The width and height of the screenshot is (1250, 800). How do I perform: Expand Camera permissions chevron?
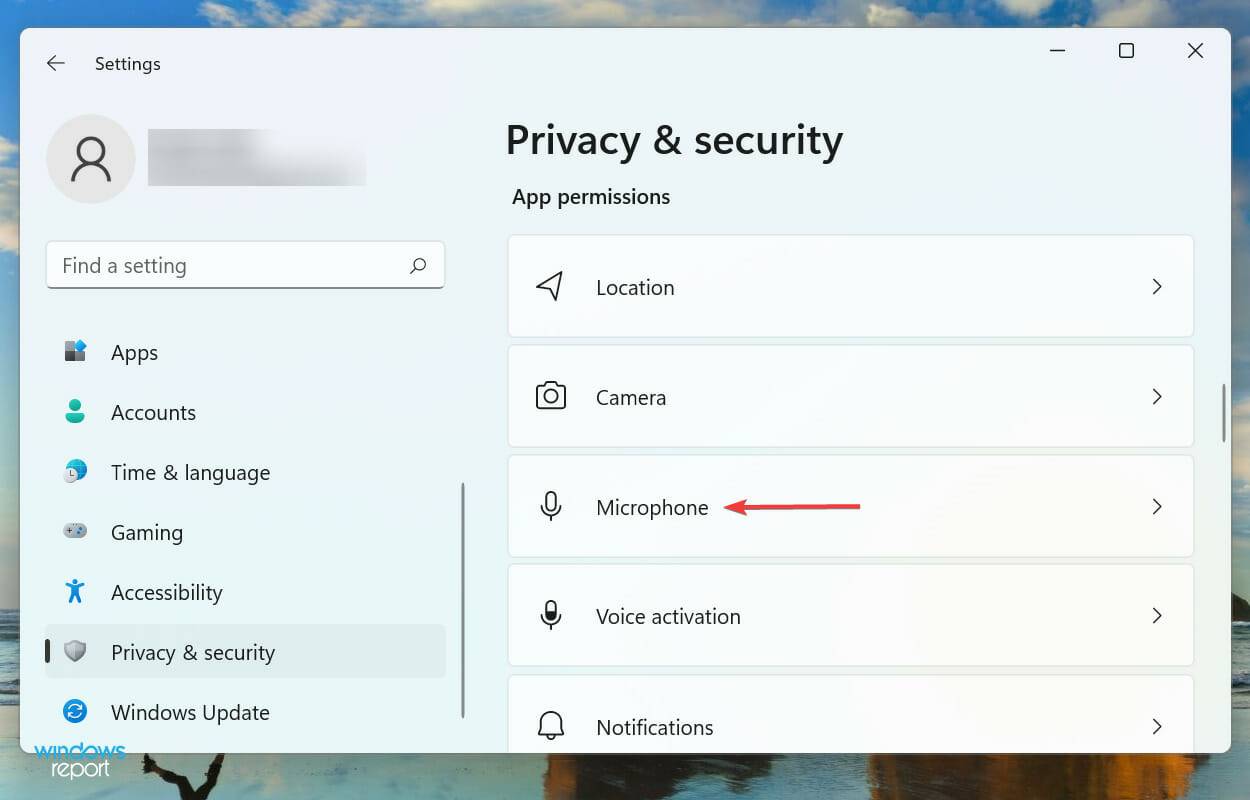coord(1157,397)
